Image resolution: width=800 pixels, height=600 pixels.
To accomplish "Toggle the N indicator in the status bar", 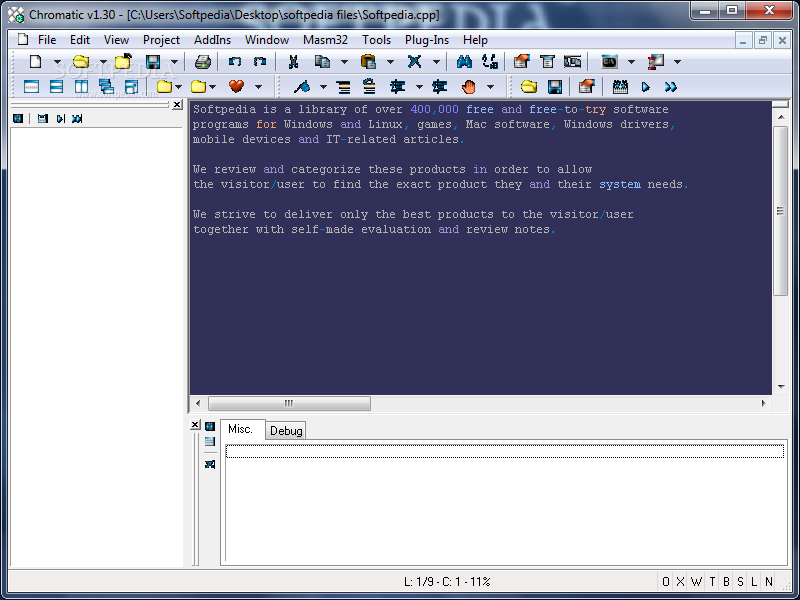I will click(x=769, y=582).
